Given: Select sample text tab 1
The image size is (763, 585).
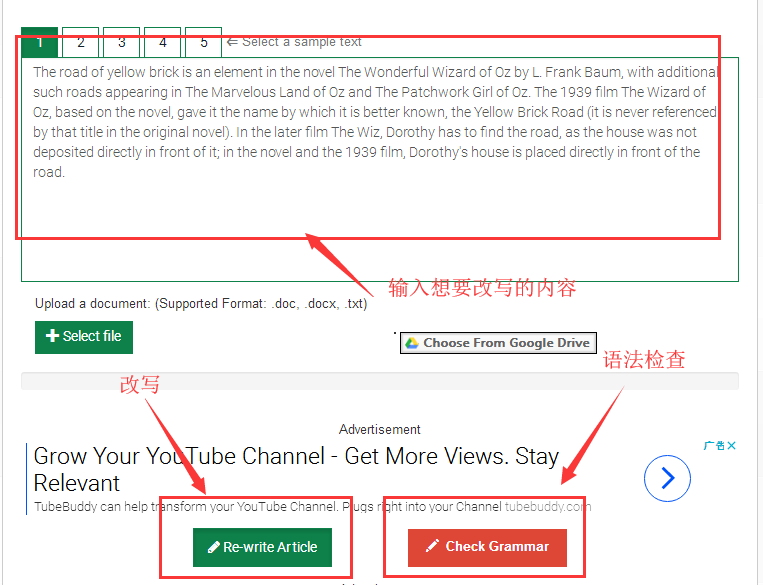Looking at the screenshot, I should click(40, 43).
